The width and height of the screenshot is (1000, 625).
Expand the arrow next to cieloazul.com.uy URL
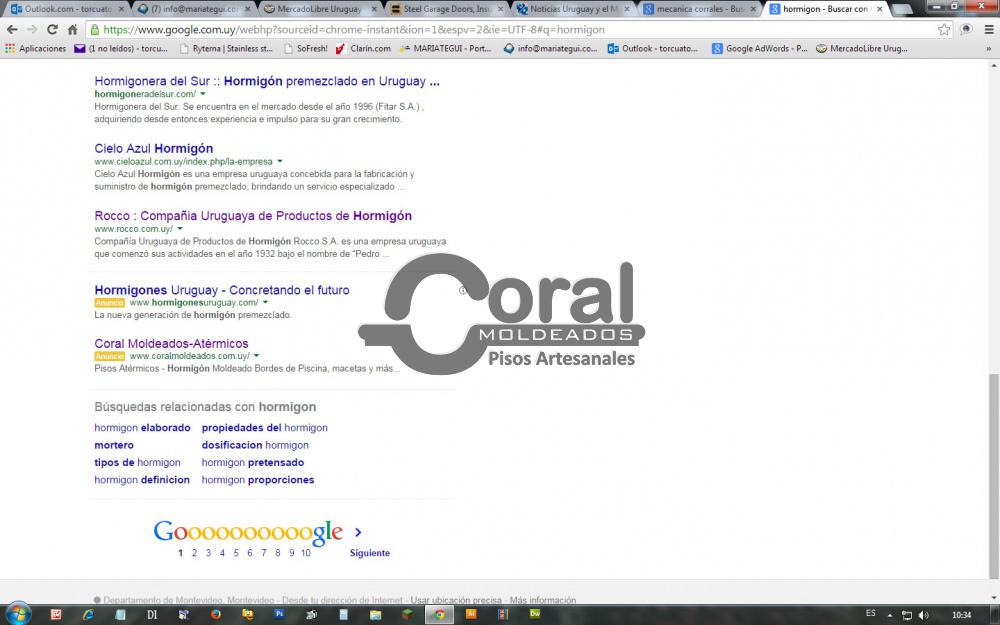click(279, 161)
